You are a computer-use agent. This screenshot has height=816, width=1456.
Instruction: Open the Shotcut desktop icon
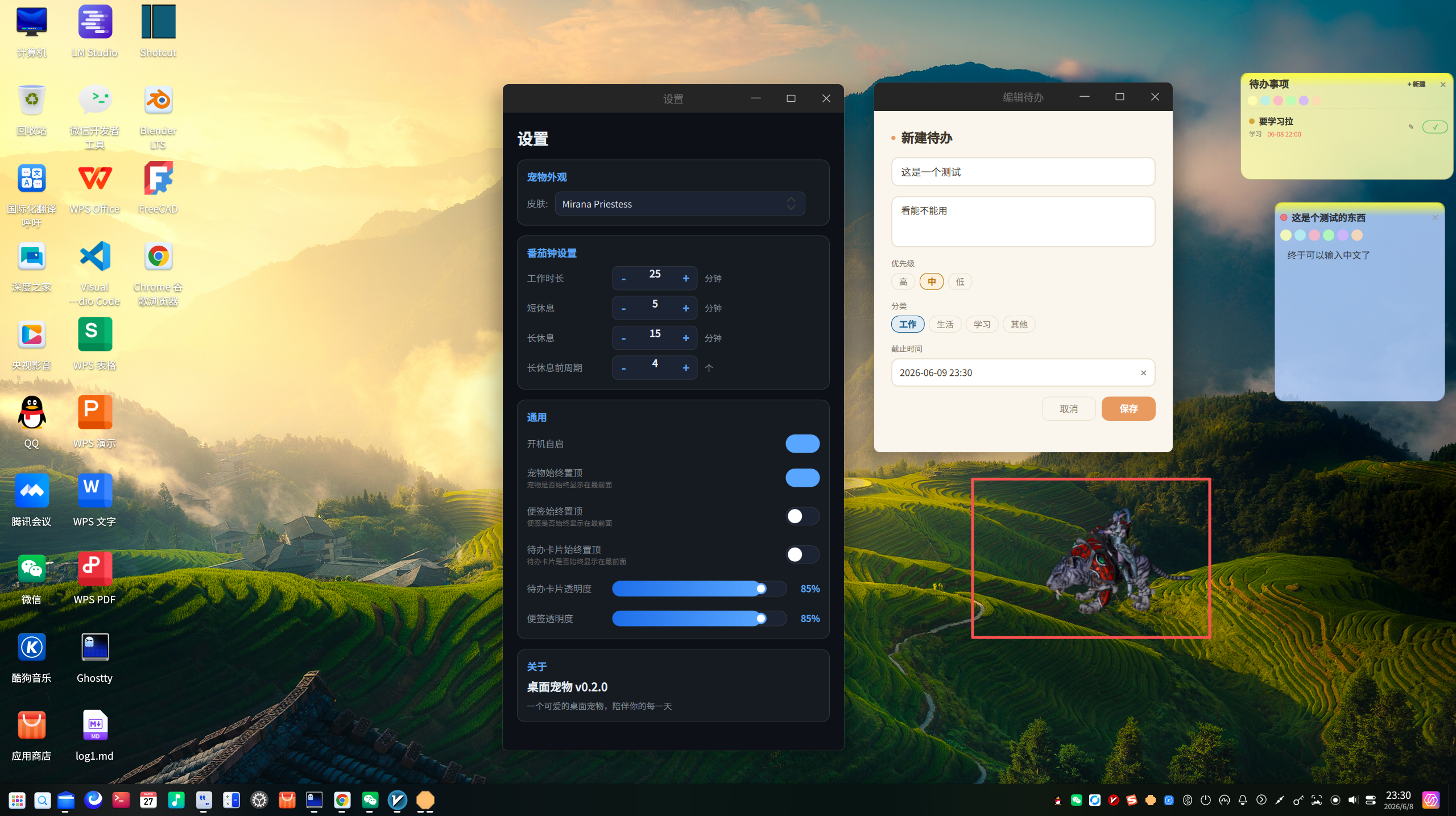coord(158,31)
